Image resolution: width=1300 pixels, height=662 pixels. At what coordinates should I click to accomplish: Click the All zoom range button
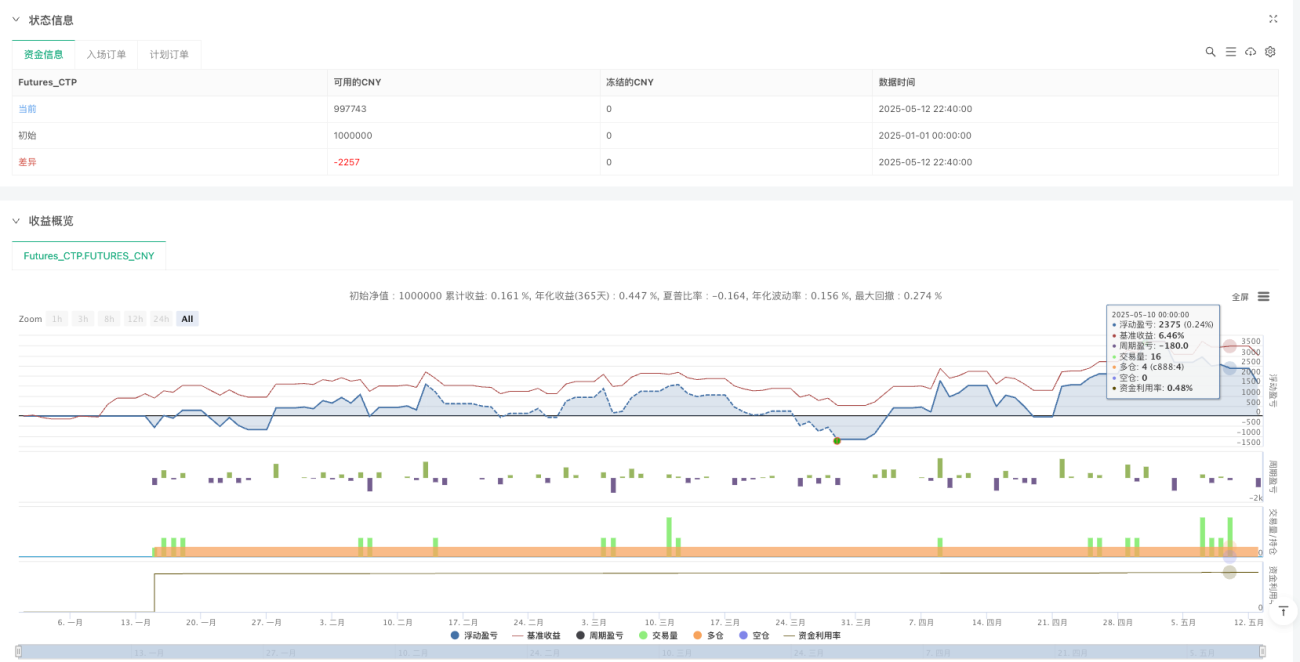point(187,319)
